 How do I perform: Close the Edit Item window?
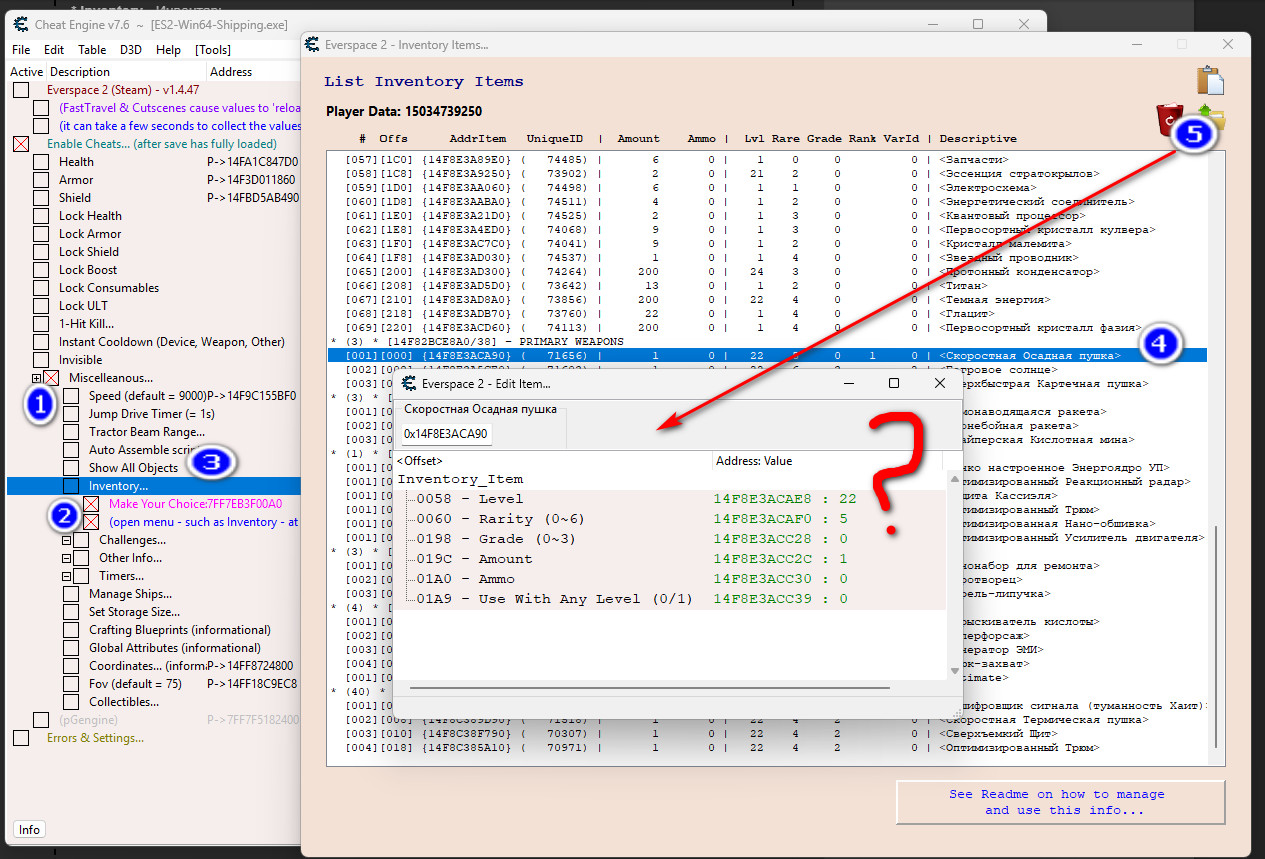pyautogui.click(x=940, y=383)
